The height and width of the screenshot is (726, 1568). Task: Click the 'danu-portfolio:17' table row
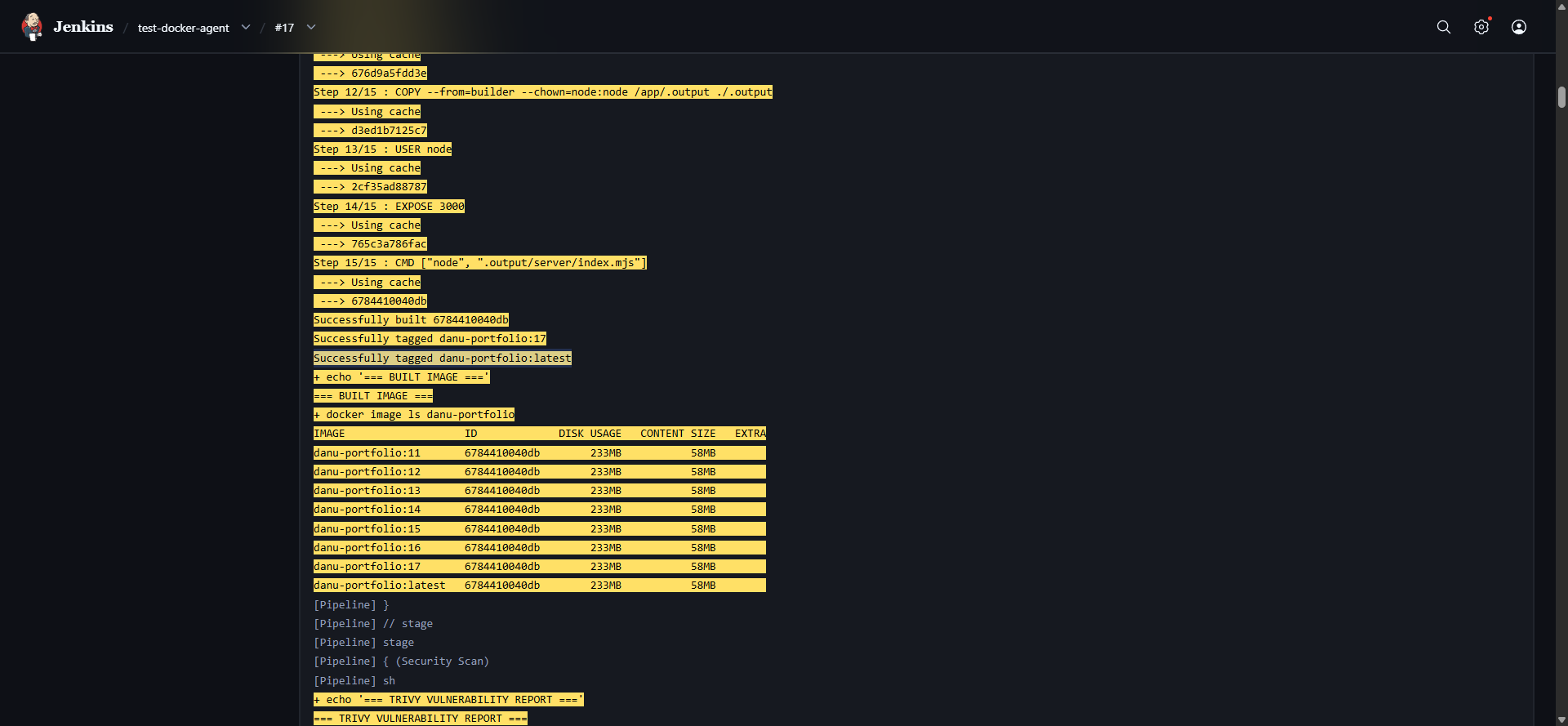[x=540, y=567]
